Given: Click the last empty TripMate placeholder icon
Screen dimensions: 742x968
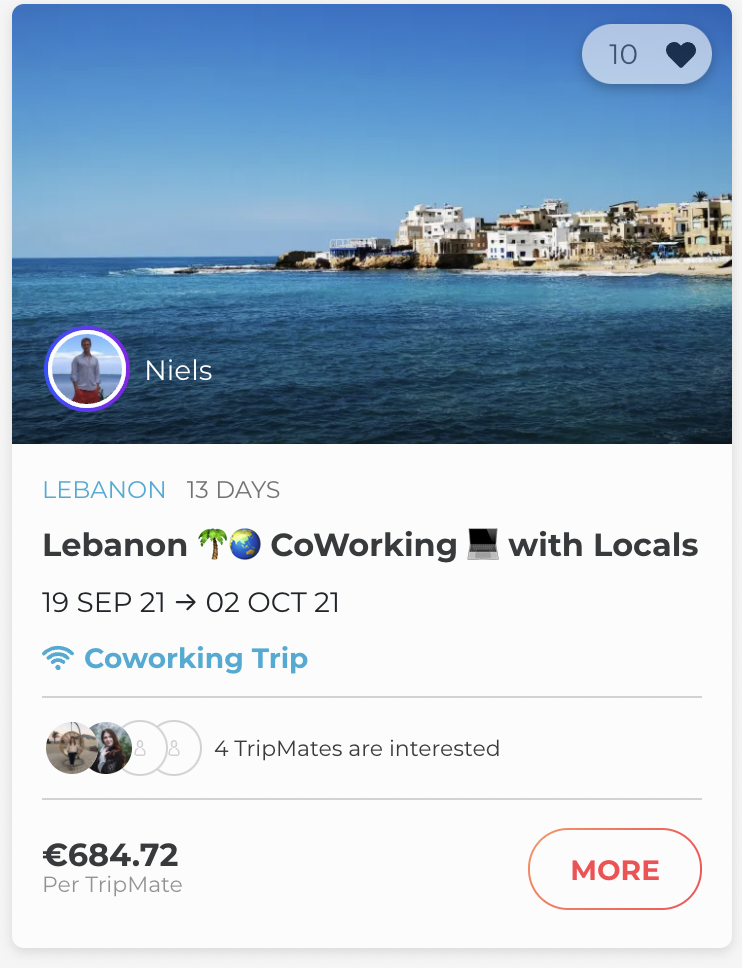Looking at the screenshot, I should pos(176,748).
